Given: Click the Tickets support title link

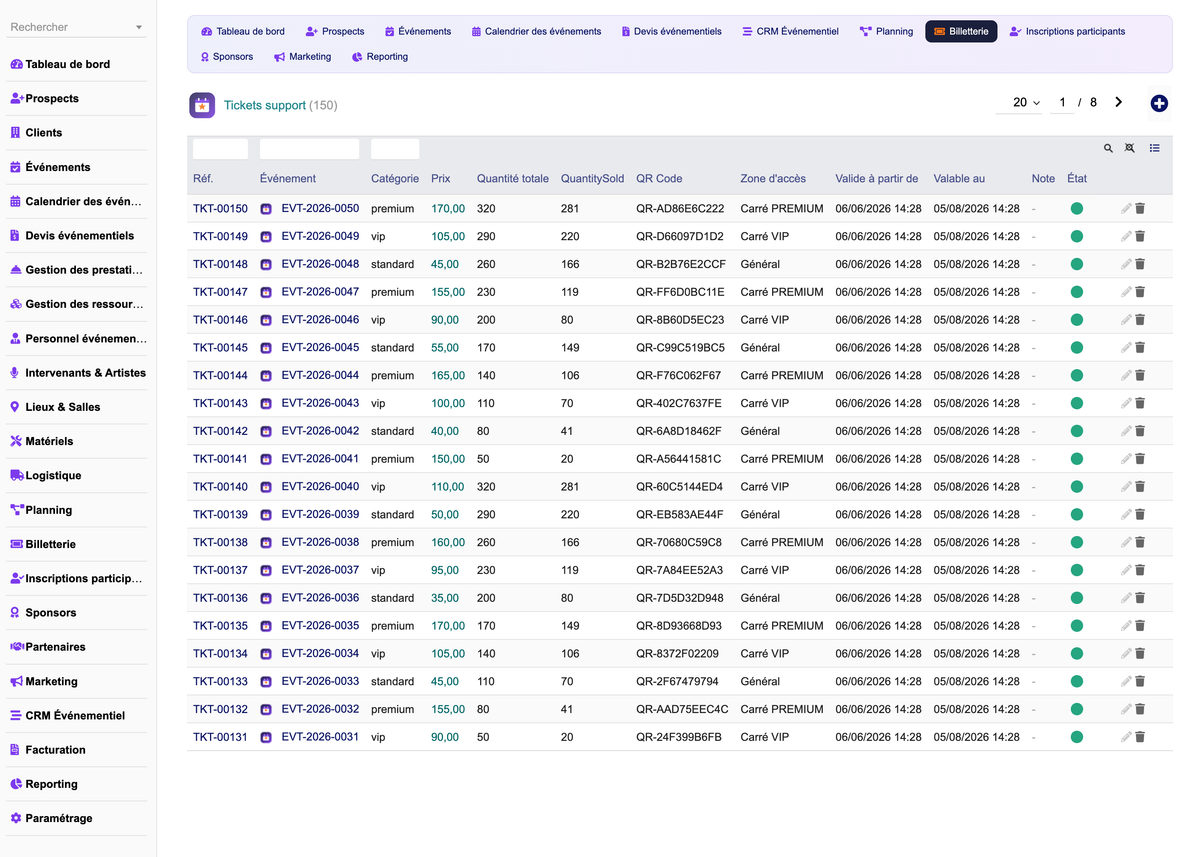Looking at the screenshot, I should (x=265, y=105).
